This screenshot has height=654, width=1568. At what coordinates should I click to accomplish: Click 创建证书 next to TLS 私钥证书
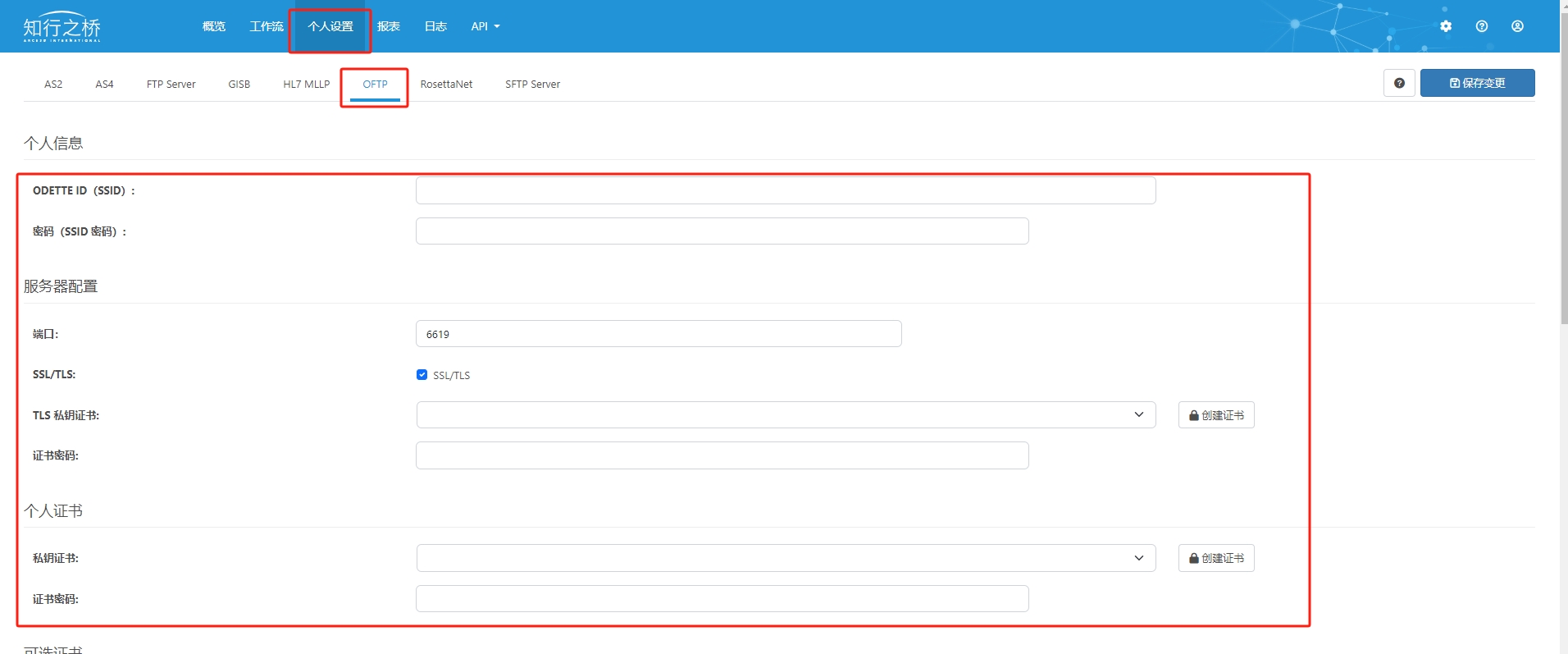tap(1215, 415)
